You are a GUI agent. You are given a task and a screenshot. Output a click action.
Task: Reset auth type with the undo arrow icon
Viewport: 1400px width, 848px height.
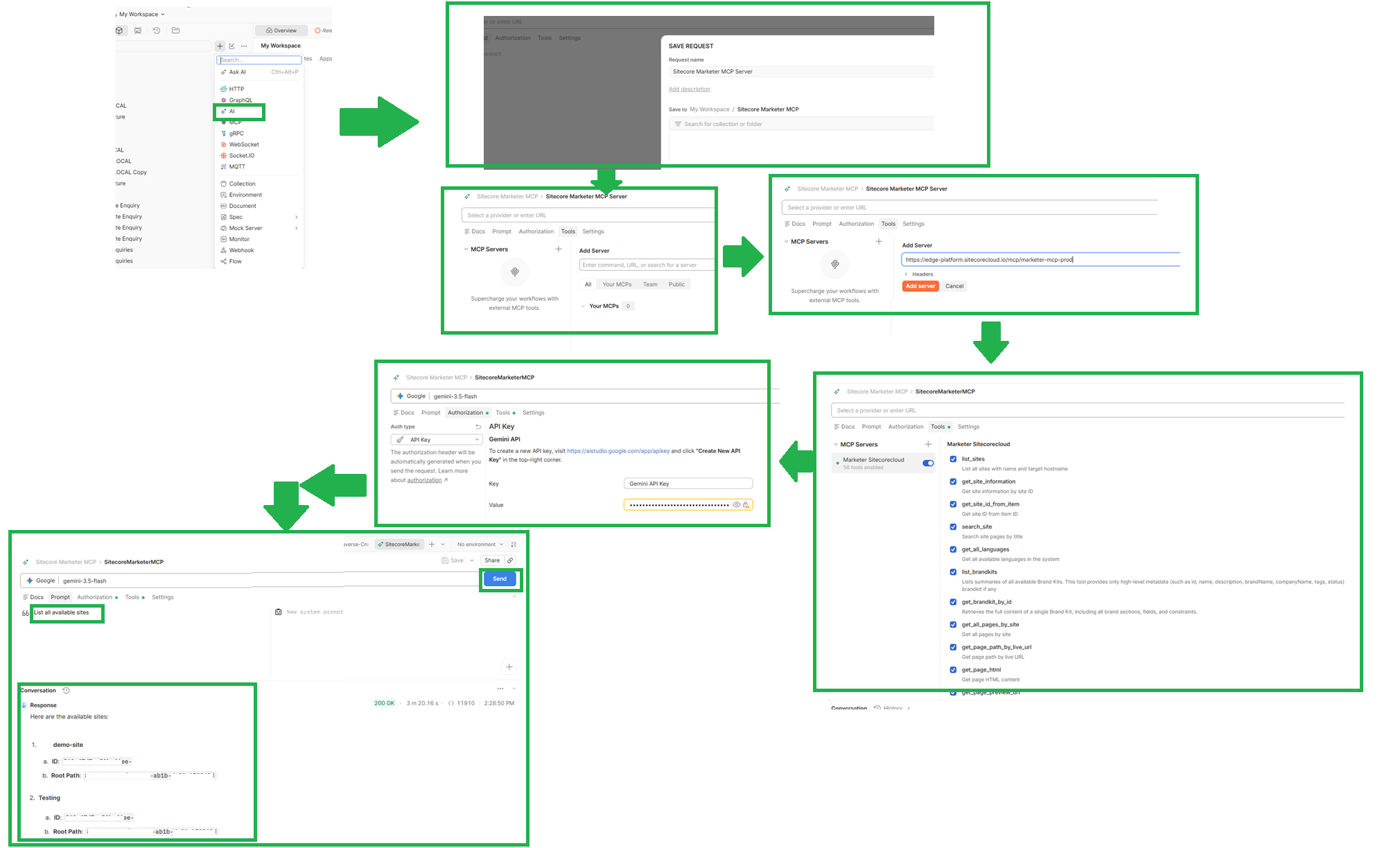[x=478, y=427]
